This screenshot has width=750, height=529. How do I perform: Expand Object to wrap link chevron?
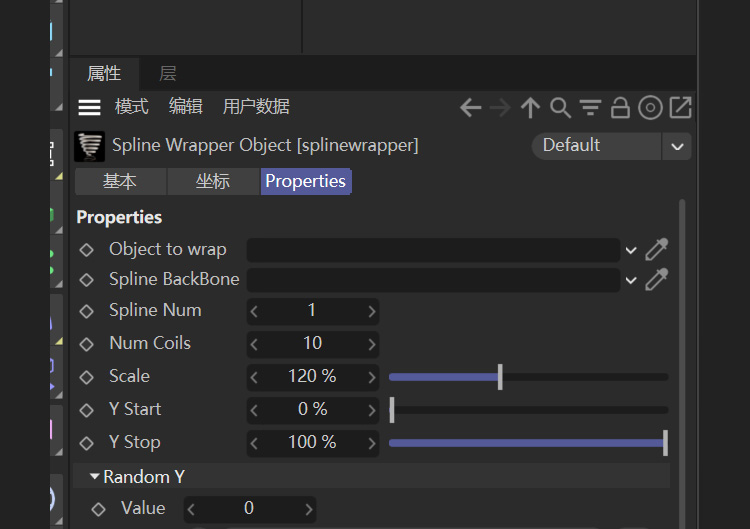[x=631, y=250]
